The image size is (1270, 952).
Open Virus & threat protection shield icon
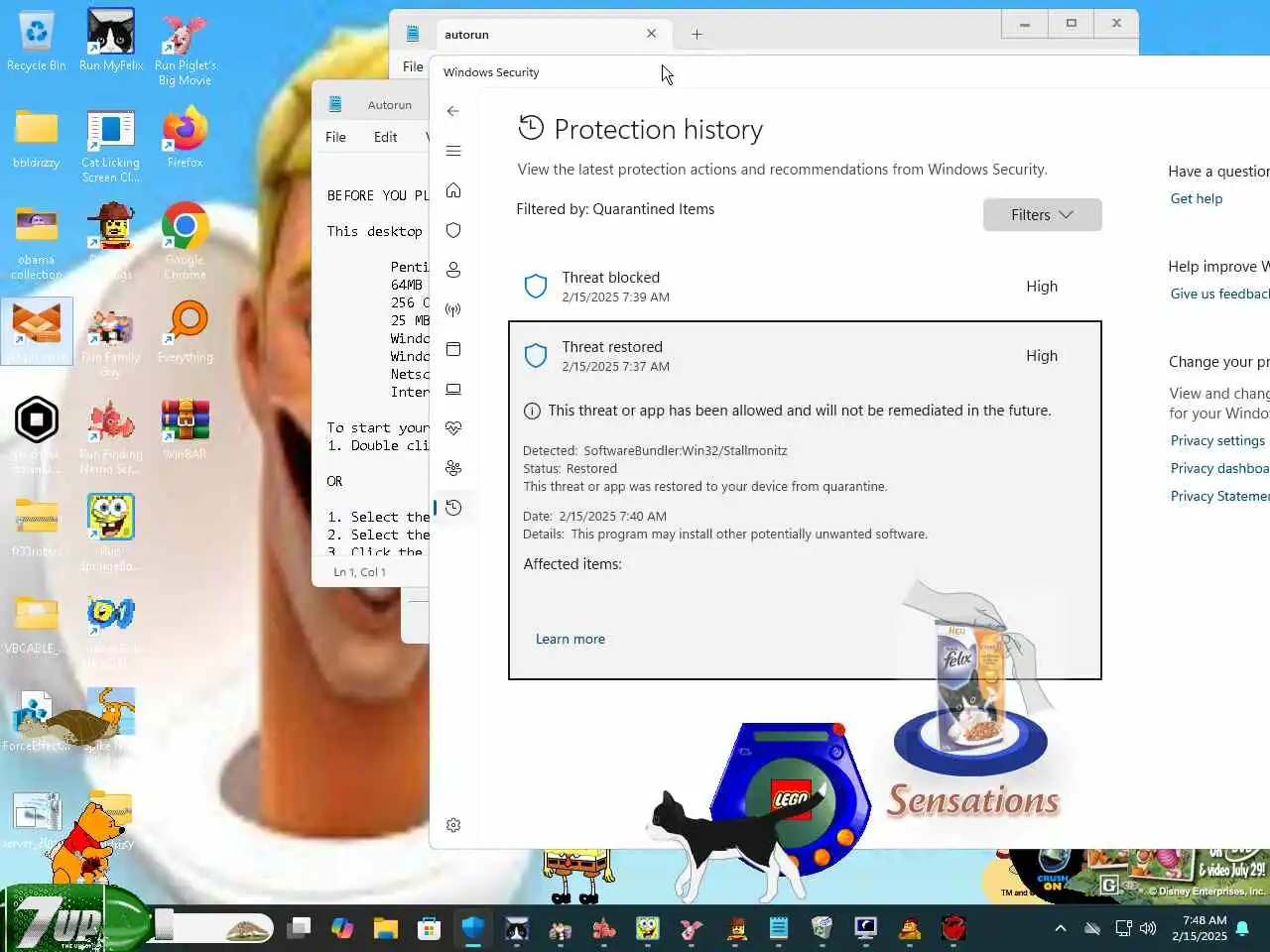tap(453, 230)
